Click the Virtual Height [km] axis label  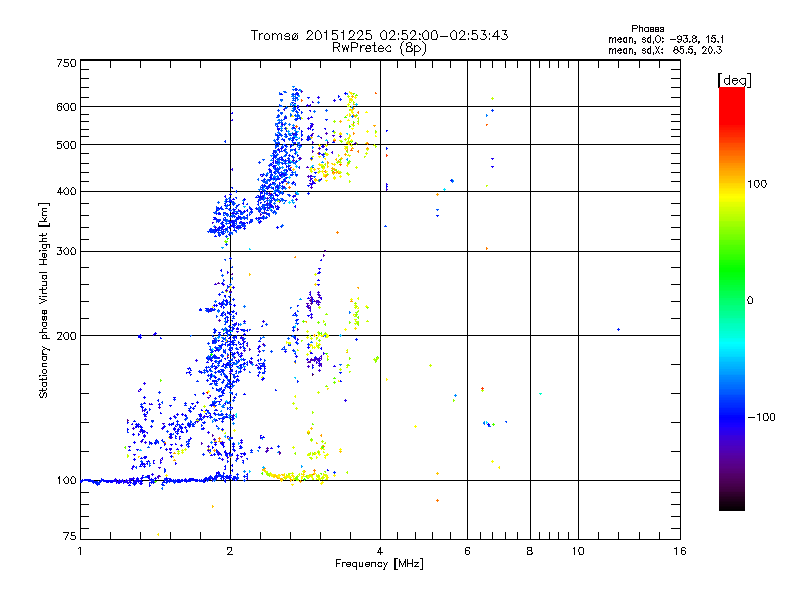click(44, 300)
